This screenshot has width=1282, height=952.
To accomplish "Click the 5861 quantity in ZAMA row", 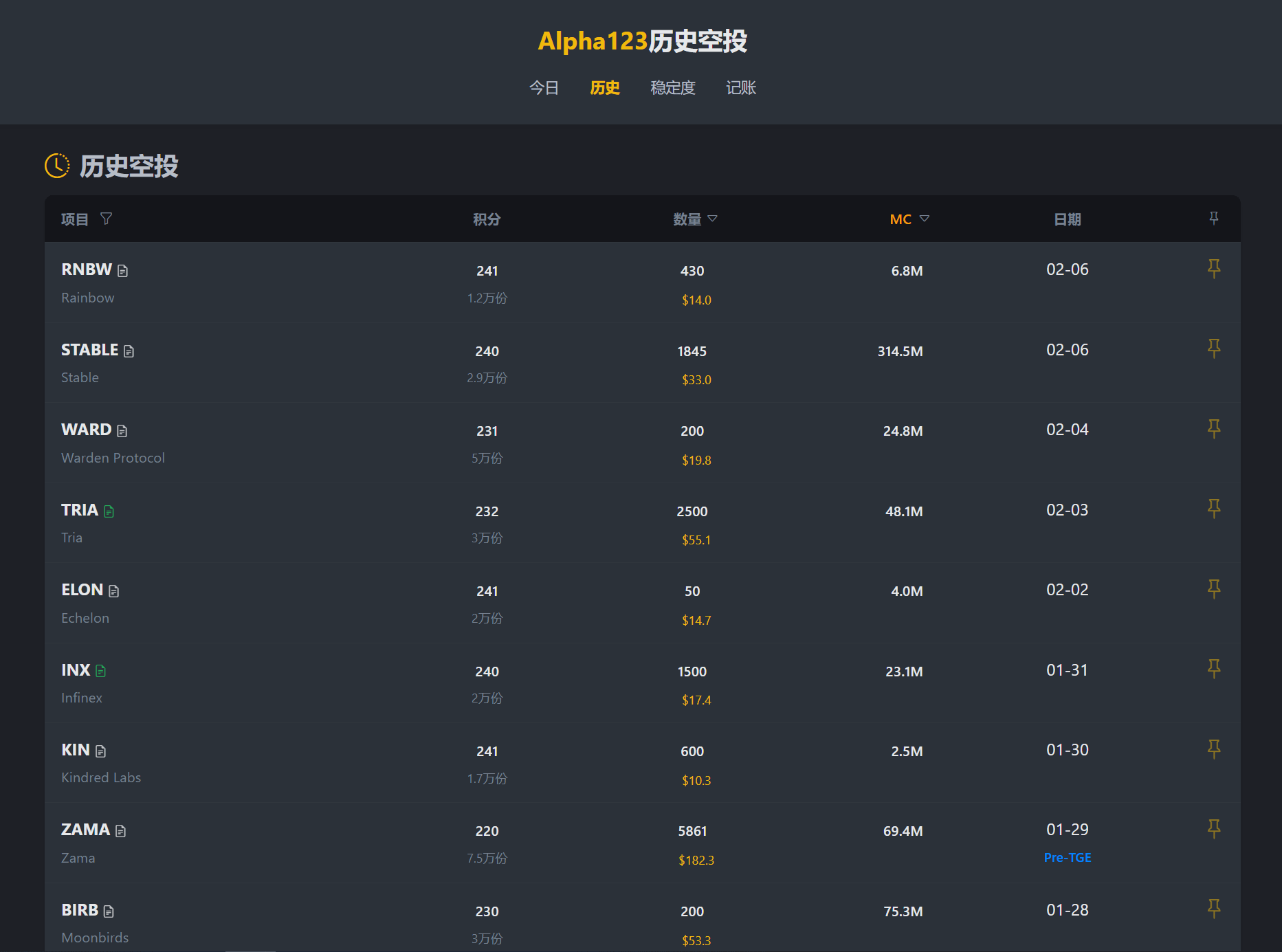I will coord(692,831).
